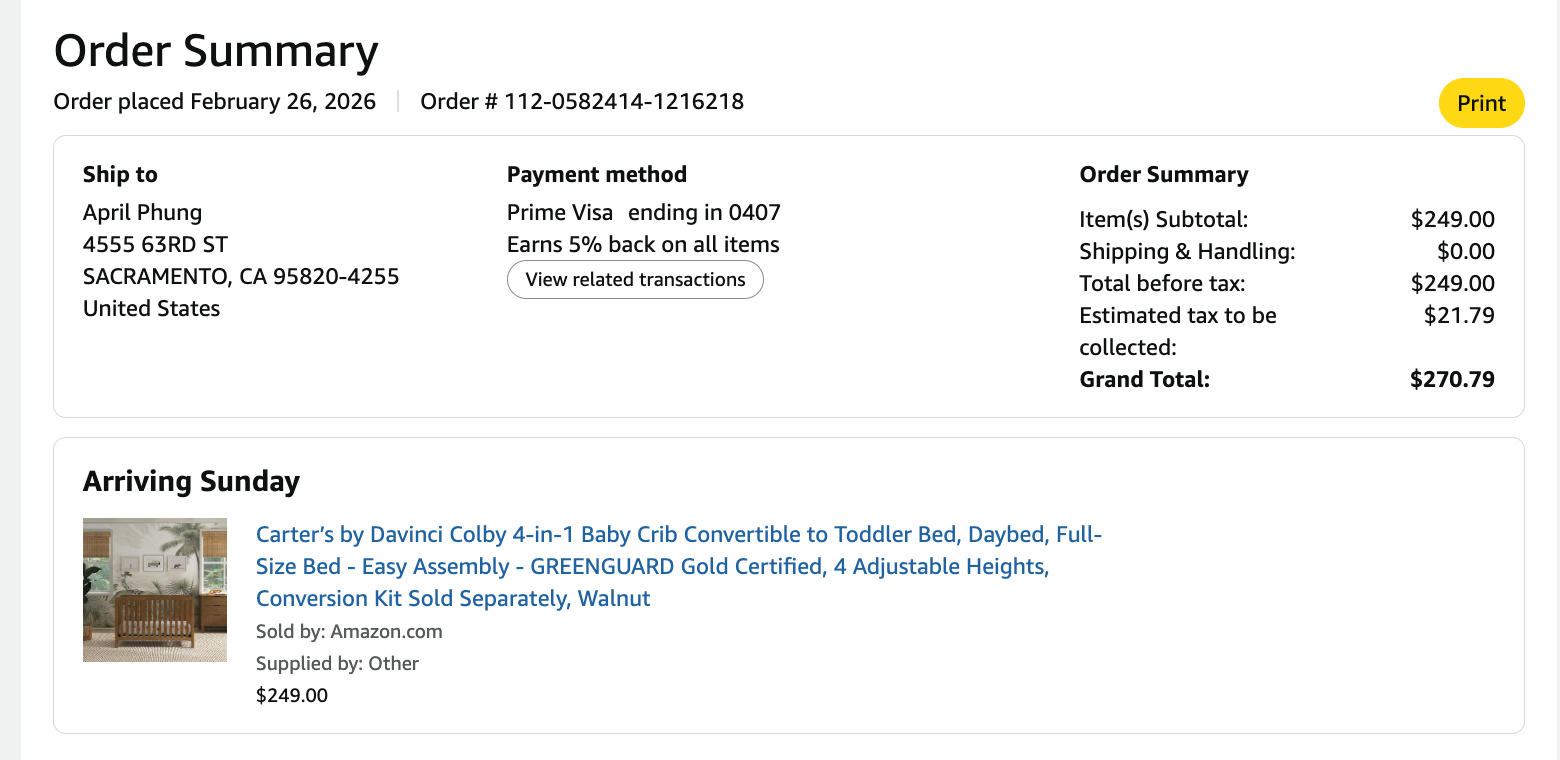
Task: Click the Order placed February 26, 2026 text
Action: pos(215,101)
